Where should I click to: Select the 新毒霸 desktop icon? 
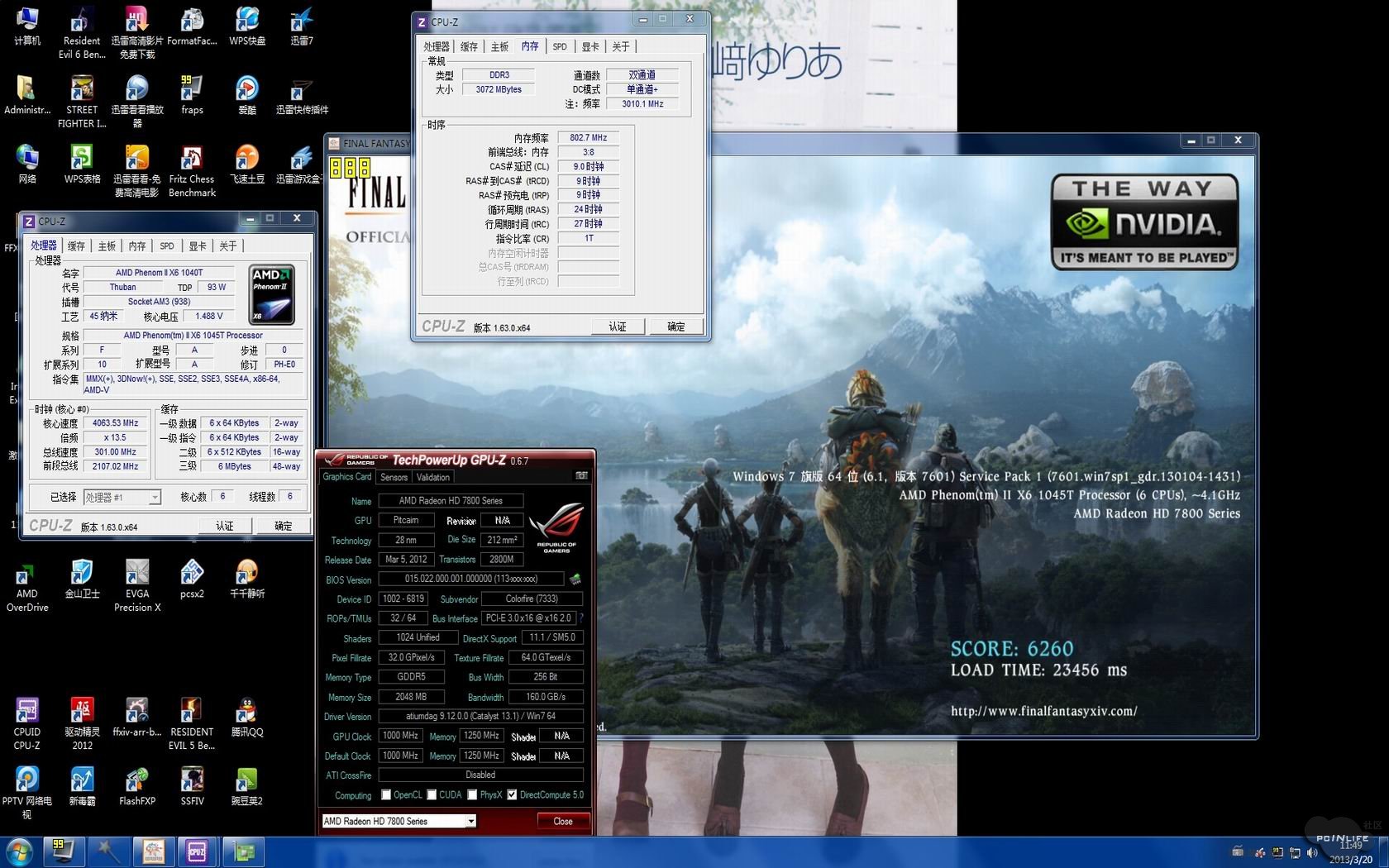coord(82,786)
